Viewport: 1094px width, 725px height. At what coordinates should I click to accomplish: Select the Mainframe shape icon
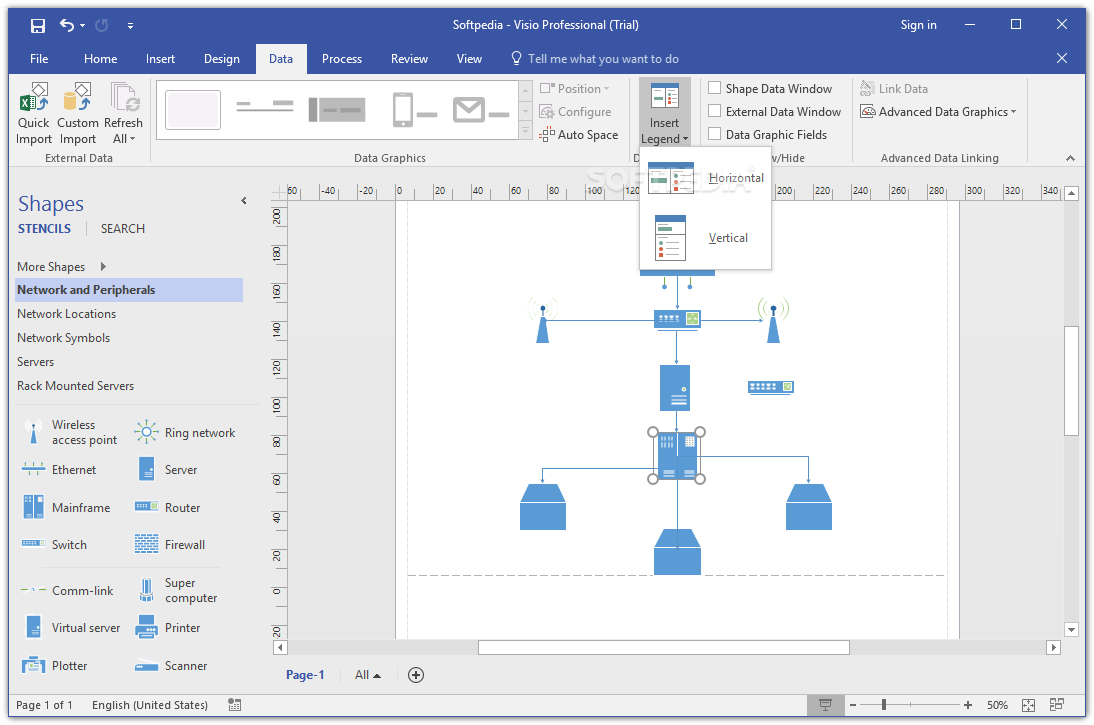tap(33, 507)
